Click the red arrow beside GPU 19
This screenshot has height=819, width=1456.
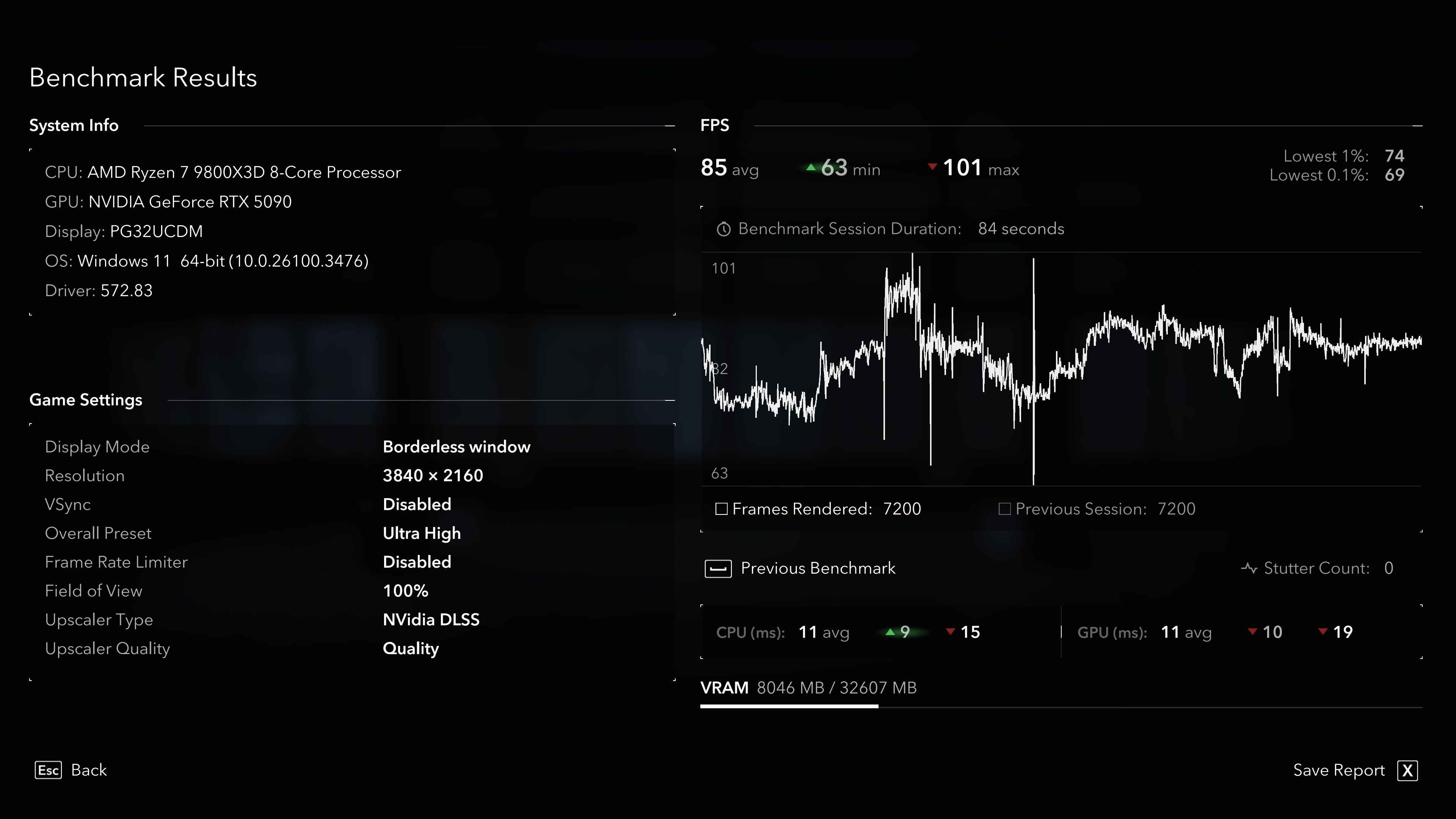coord(1323,631)
